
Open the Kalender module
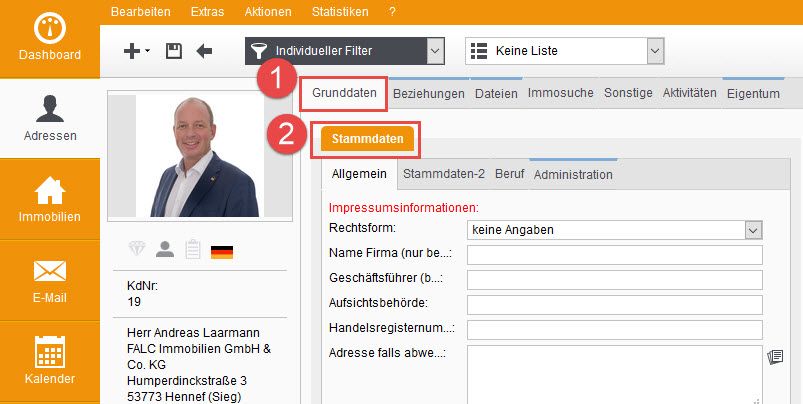pos(49,358)
